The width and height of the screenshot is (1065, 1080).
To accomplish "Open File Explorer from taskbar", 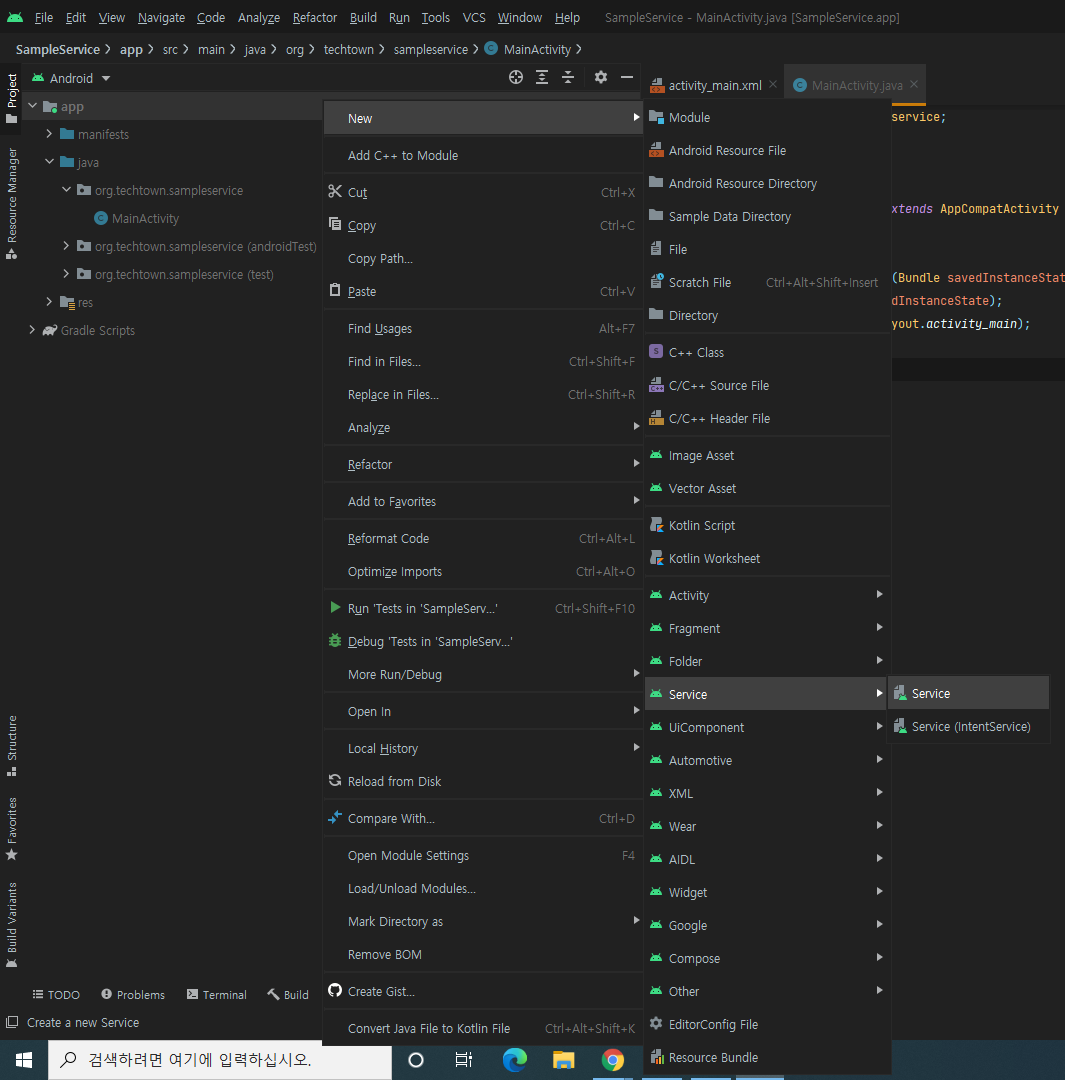I will [x=563, y=1060].
